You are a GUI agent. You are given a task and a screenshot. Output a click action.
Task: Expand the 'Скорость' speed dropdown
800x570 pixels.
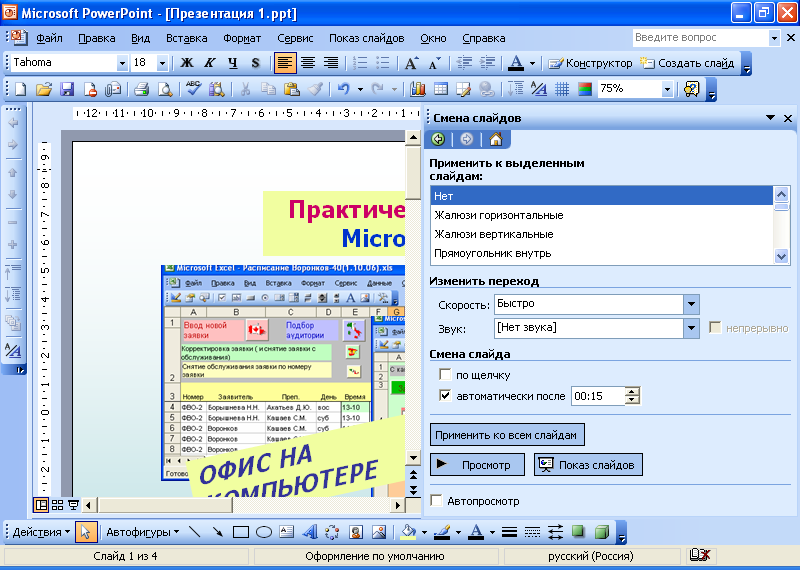[691, 304]
